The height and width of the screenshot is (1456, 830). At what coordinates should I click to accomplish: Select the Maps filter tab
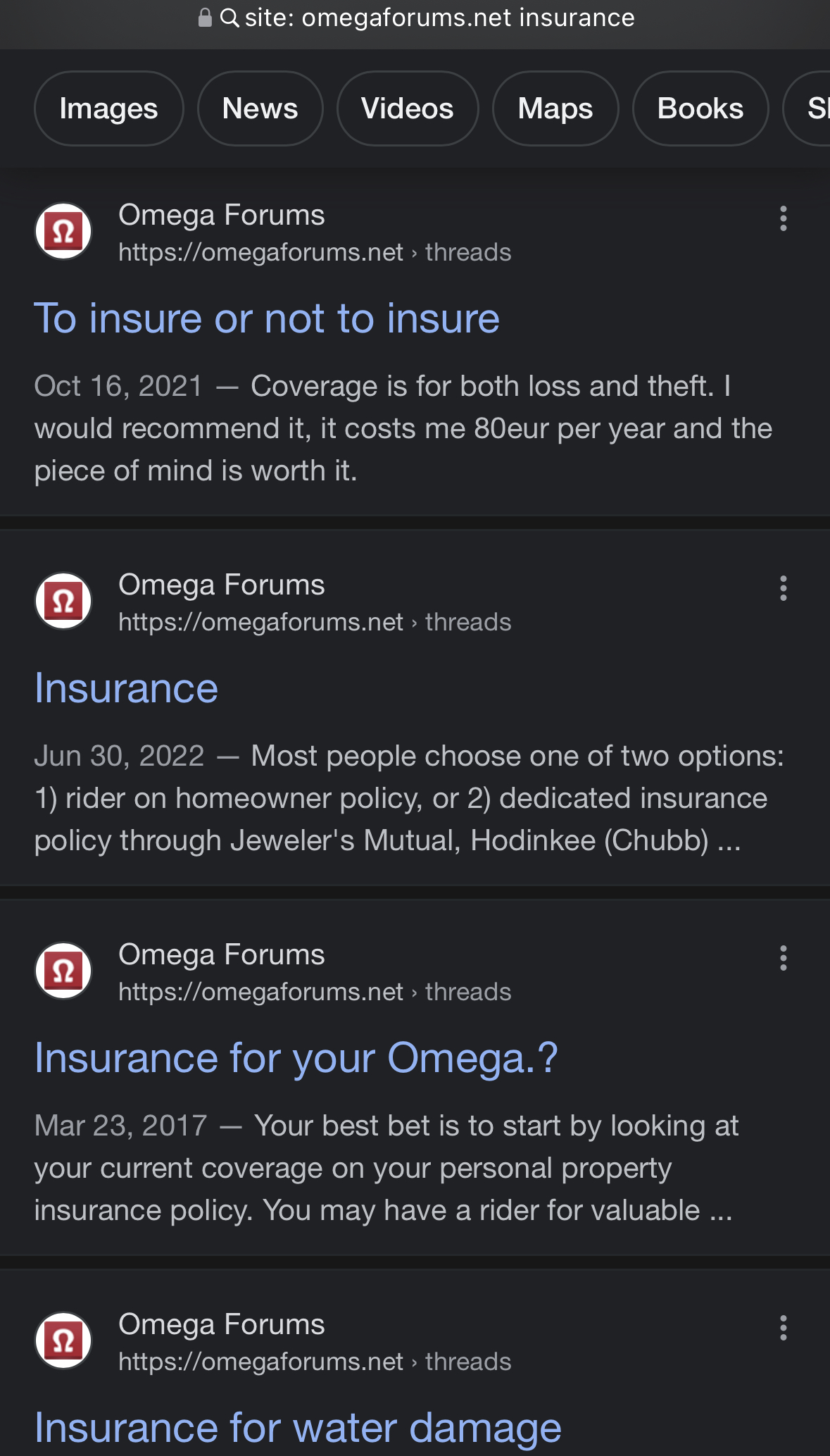555,108
